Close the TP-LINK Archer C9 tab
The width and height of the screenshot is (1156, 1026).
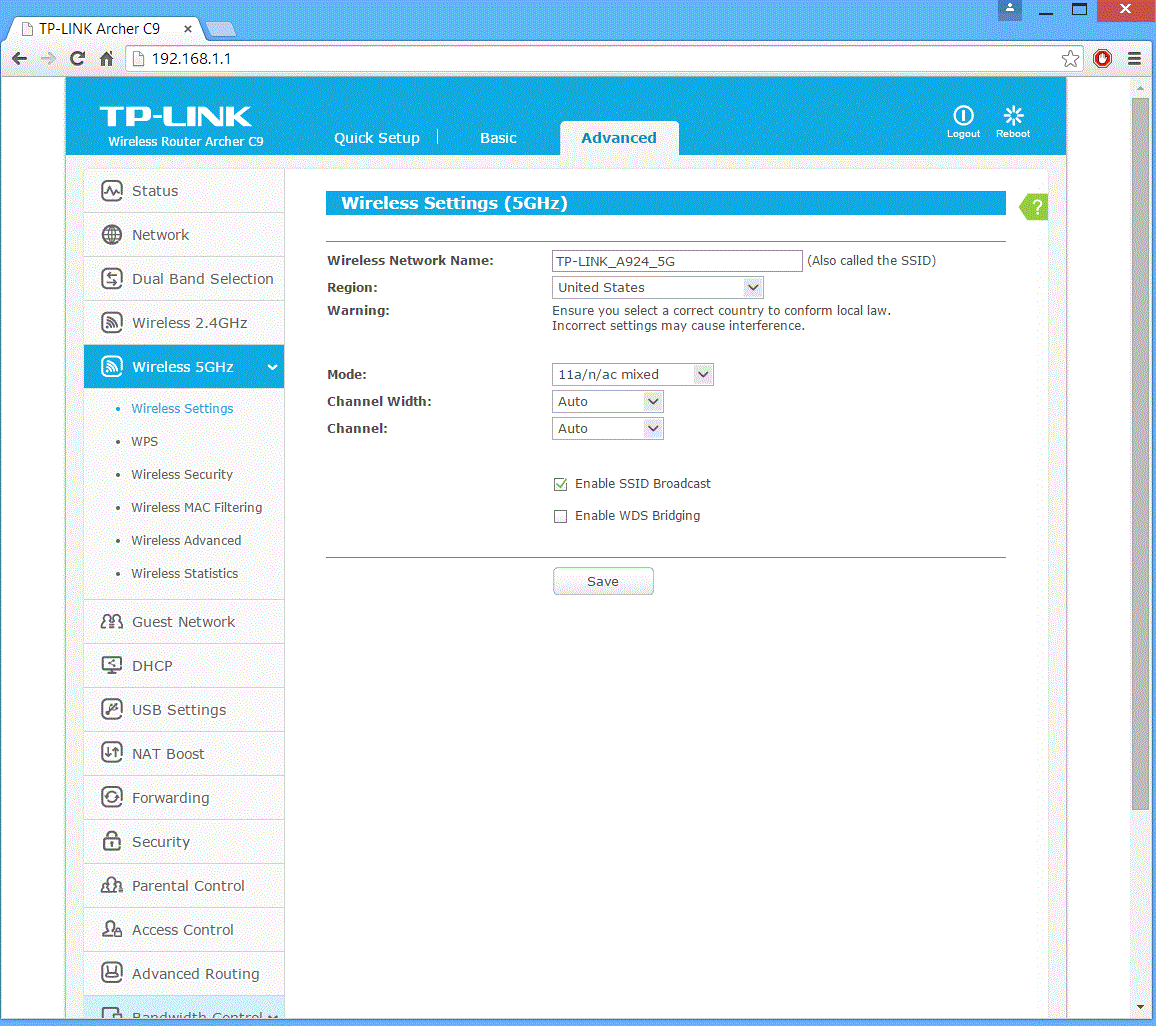[x=188, y=29]
